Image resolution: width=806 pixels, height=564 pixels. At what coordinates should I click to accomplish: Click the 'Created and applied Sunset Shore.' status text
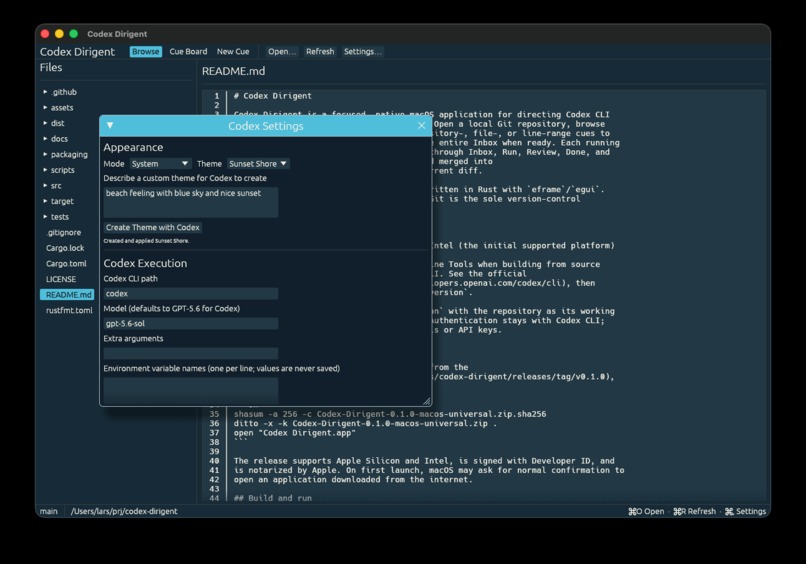click(146, 241)
